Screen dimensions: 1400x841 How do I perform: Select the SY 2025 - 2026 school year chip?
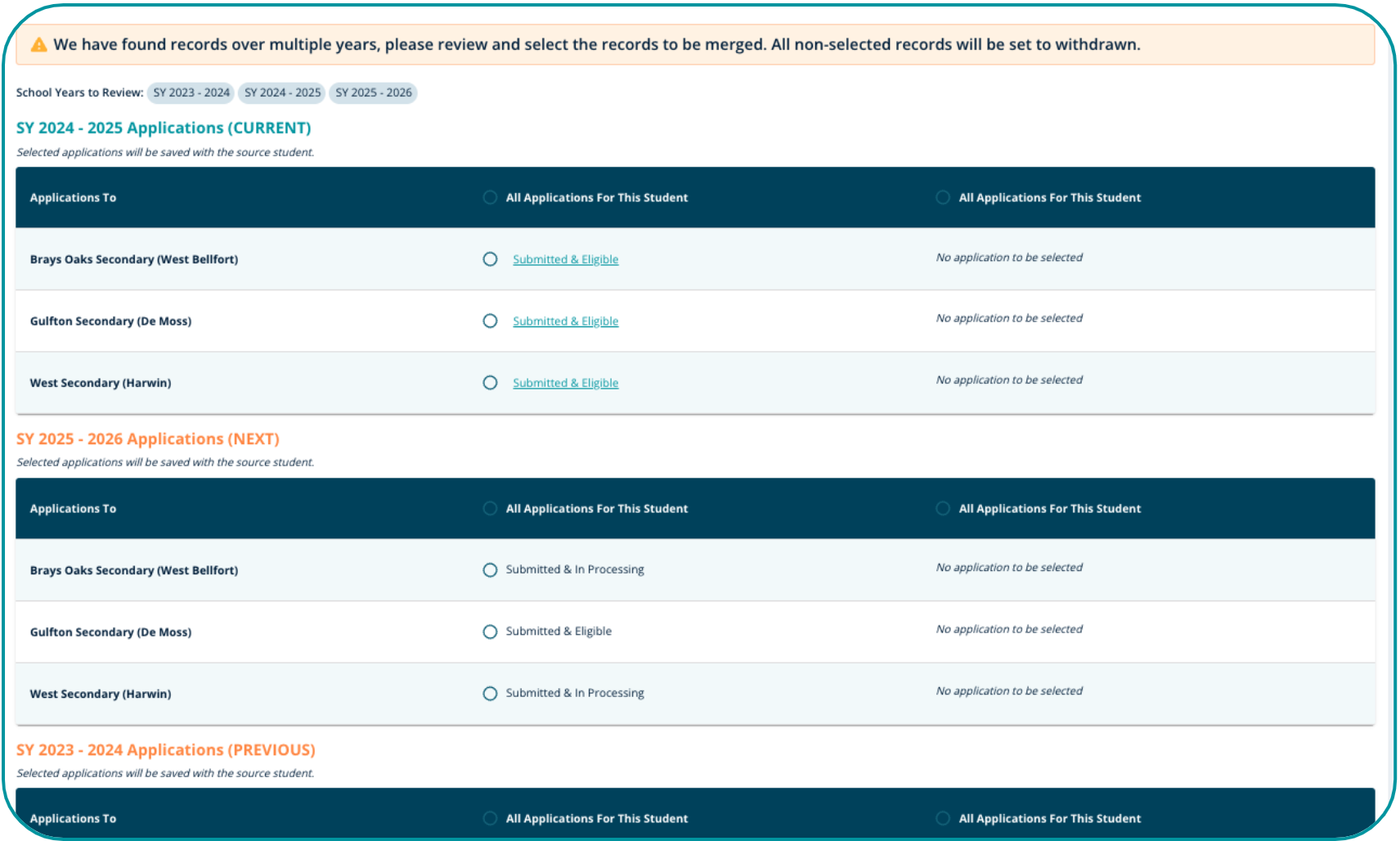point(373,92)
